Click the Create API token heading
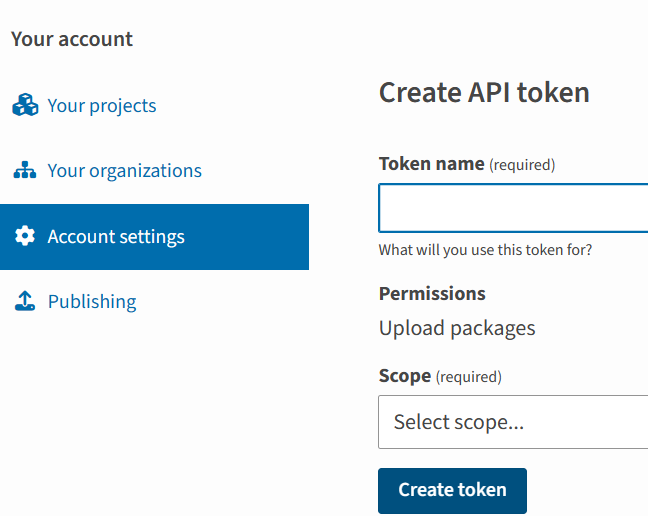 click(484, 92)
